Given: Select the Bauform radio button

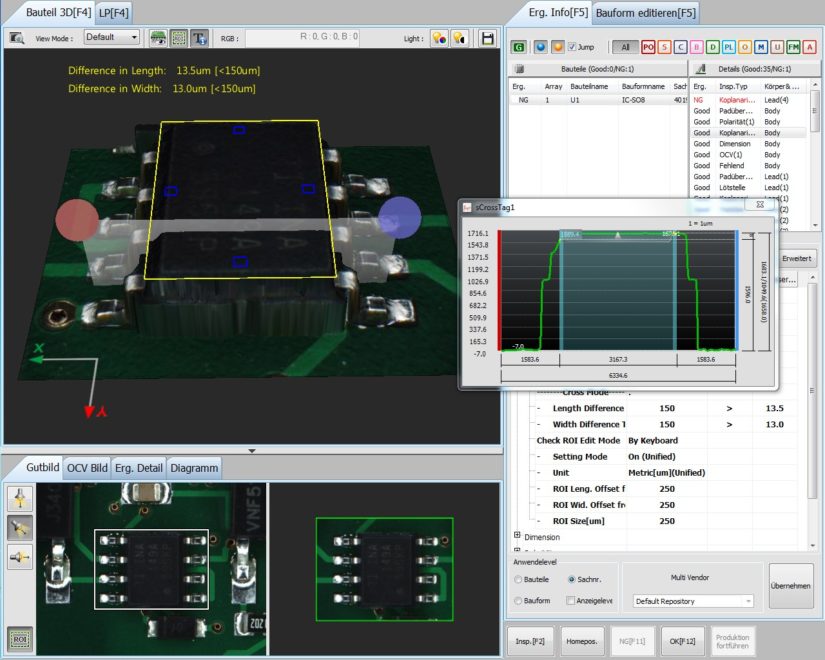Looking at the screenshot, I should click(518, 601).
